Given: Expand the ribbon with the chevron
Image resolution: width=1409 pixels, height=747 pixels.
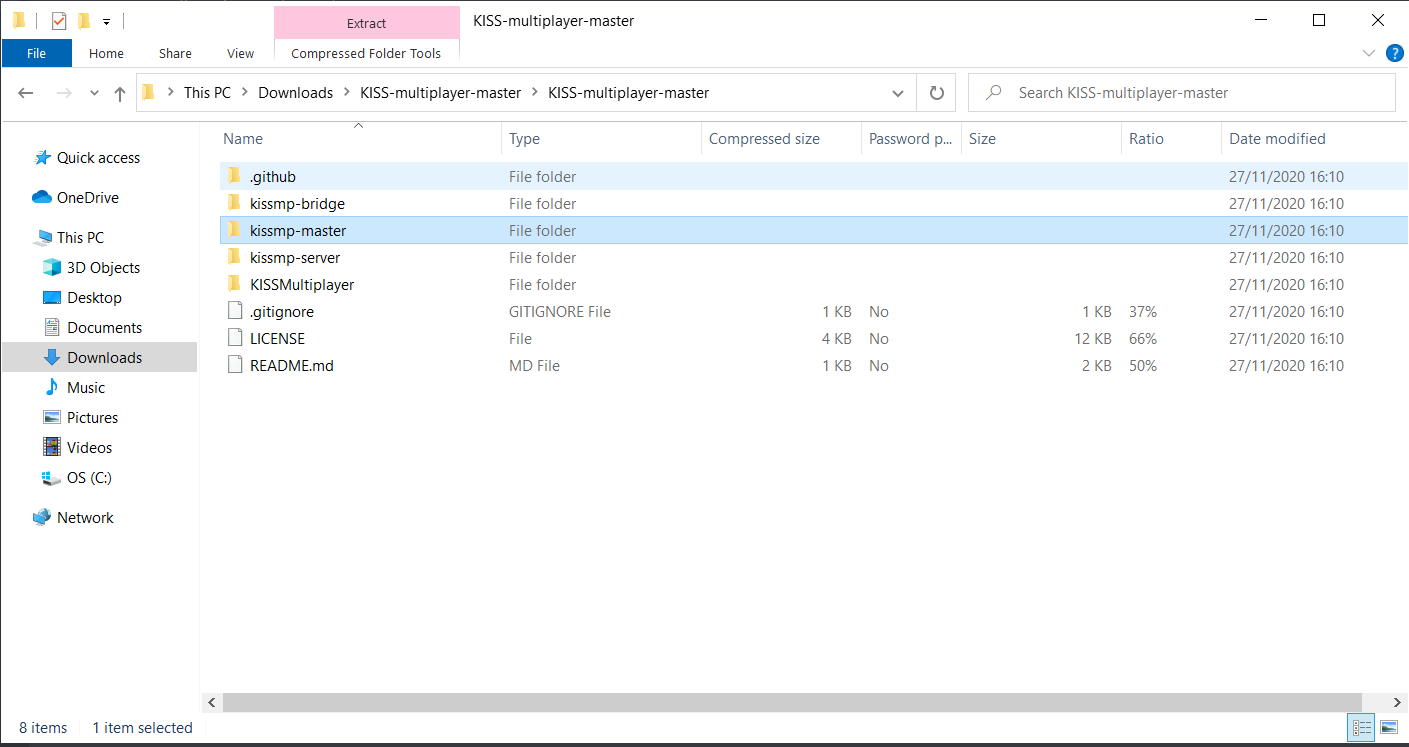Looking at the screenshot, I should pos(1369,53).
